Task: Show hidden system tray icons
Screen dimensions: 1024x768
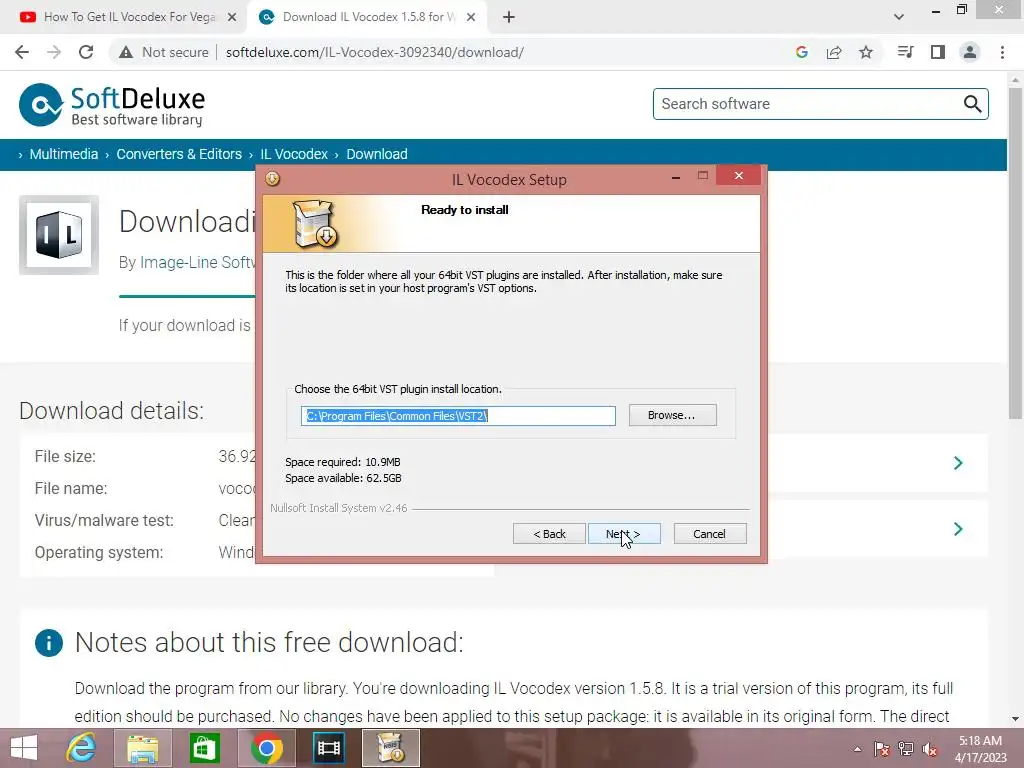Action: click(857, 749)
